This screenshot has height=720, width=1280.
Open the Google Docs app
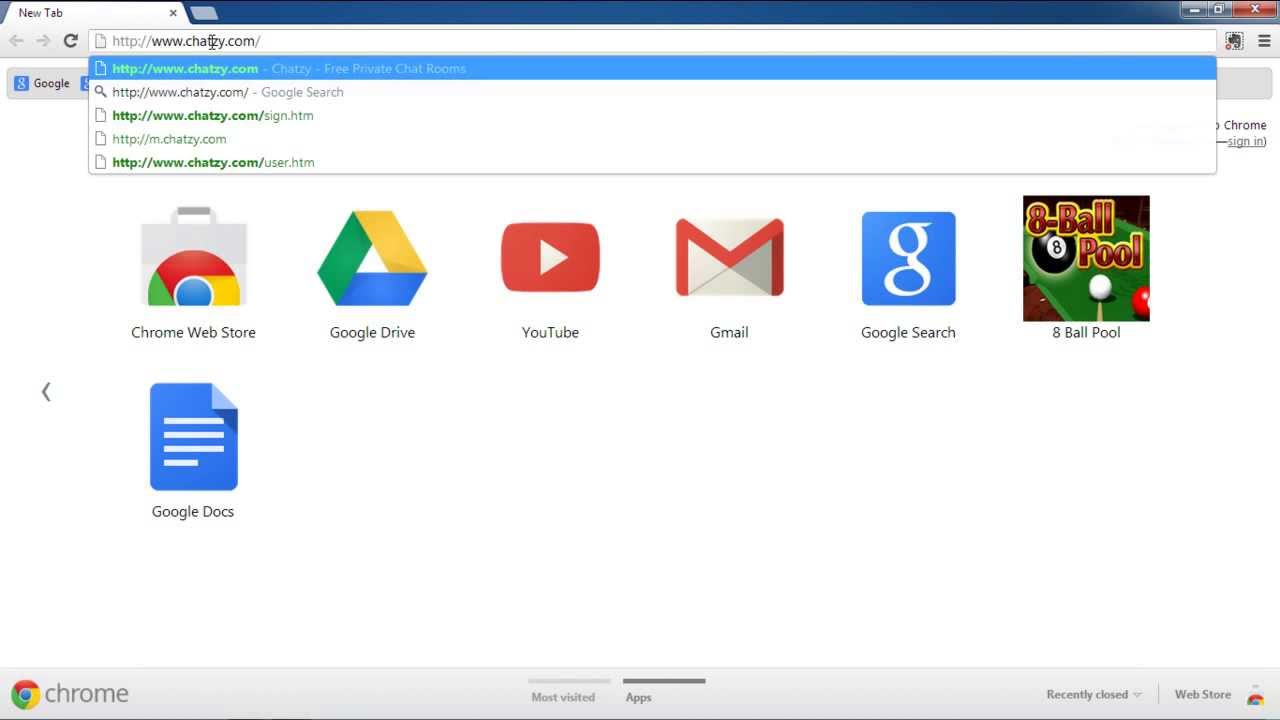pyautogui.click(x=193, y=436)
